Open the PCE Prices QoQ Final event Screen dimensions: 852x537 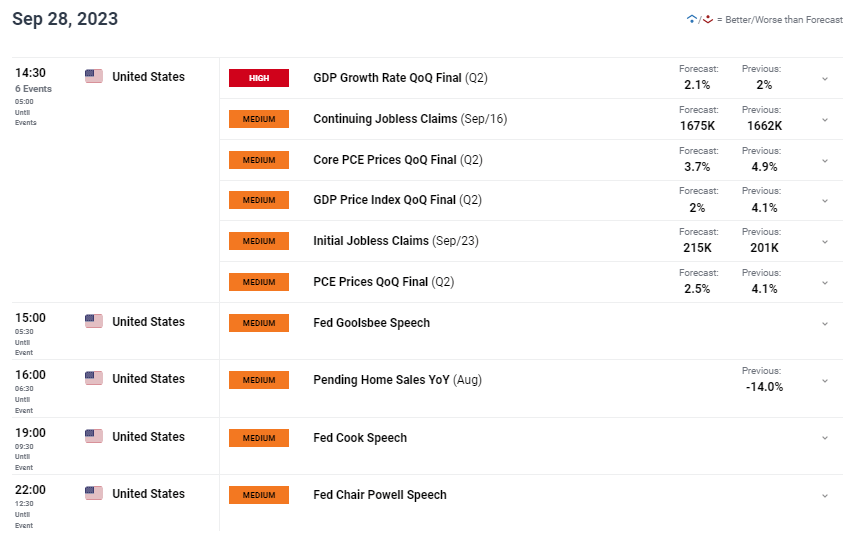point(384,282)
